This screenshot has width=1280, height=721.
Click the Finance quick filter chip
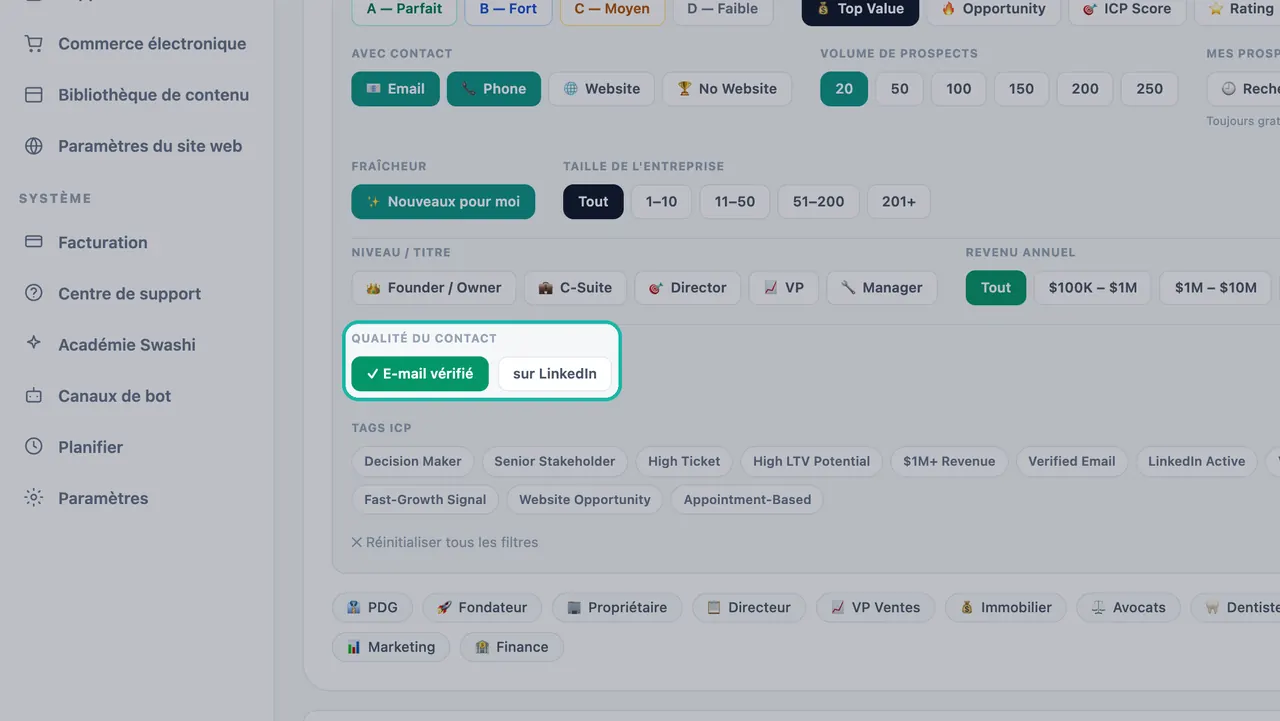tap(511, 647)
